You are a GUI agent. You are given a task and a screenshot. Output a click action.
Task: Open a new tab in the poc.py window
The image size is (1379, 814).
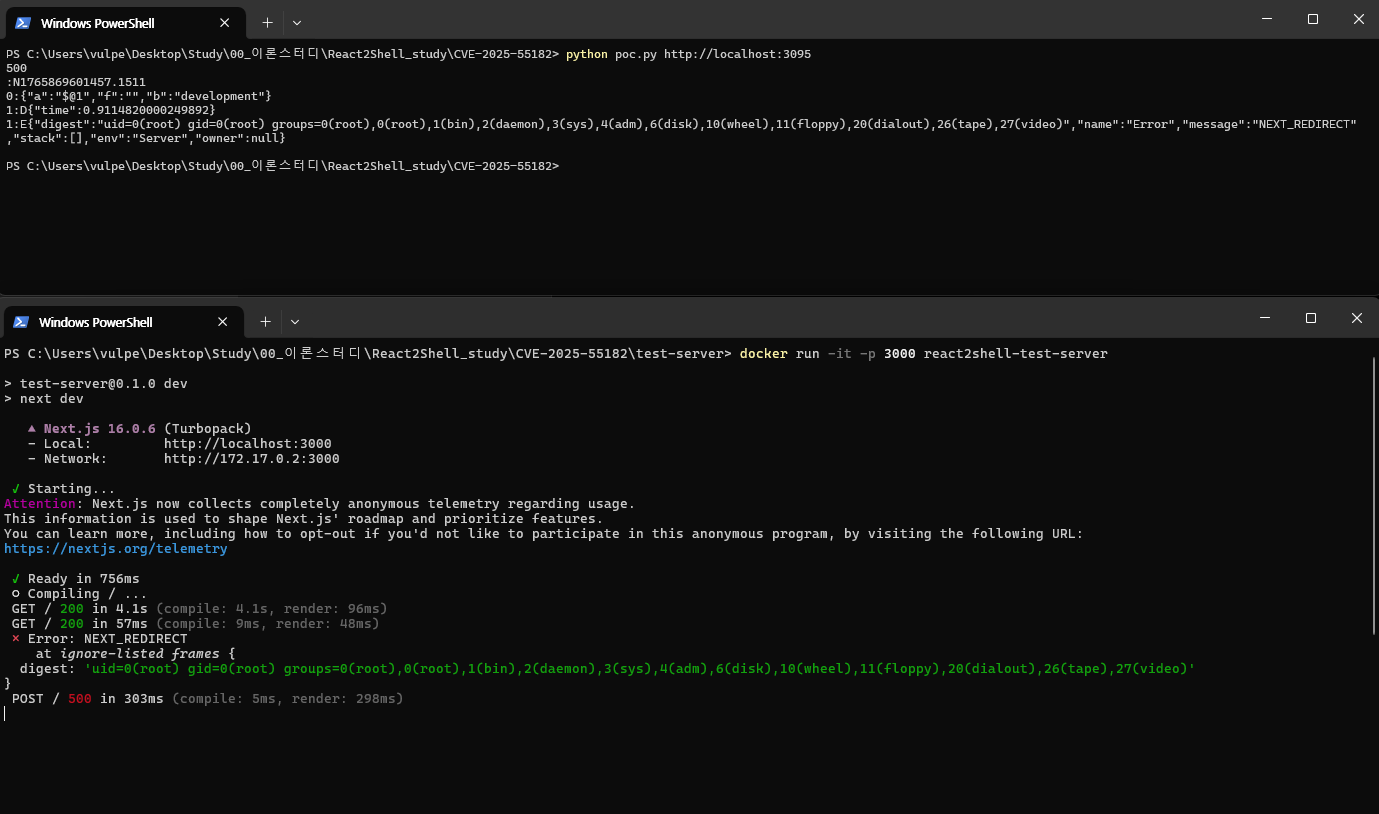click(267, 22)
